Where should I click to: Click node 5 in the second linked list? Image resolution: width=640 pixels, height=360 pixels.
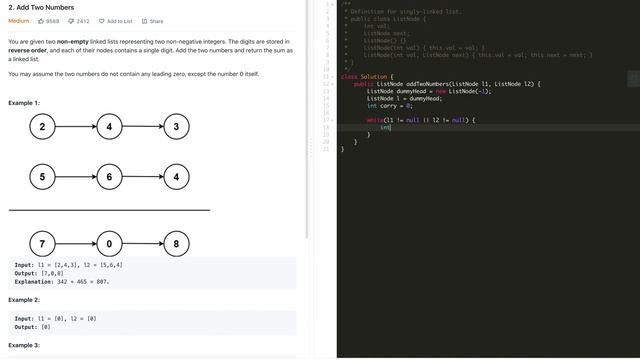point(42,177)
